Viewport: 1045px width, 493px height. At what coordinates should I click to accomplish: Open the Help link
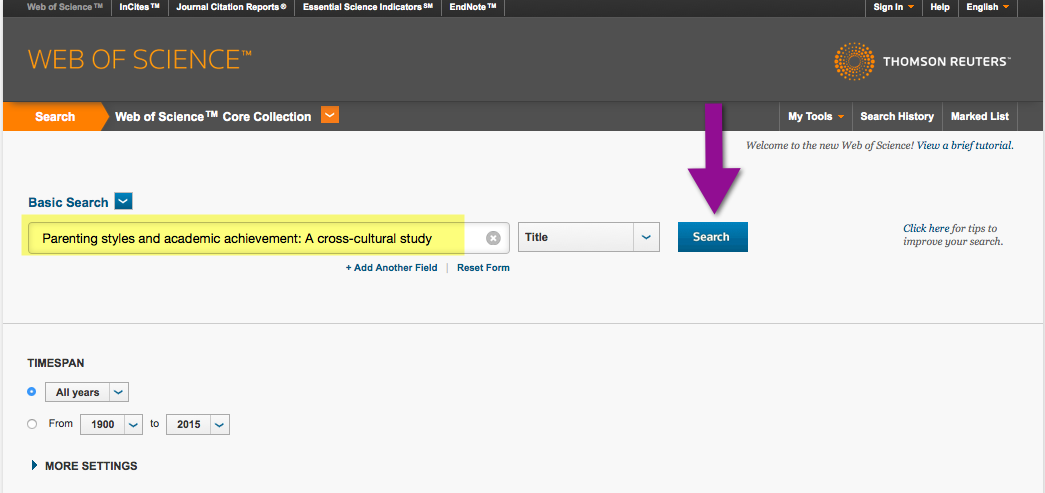pyautogui.click(x=940, y=7)
